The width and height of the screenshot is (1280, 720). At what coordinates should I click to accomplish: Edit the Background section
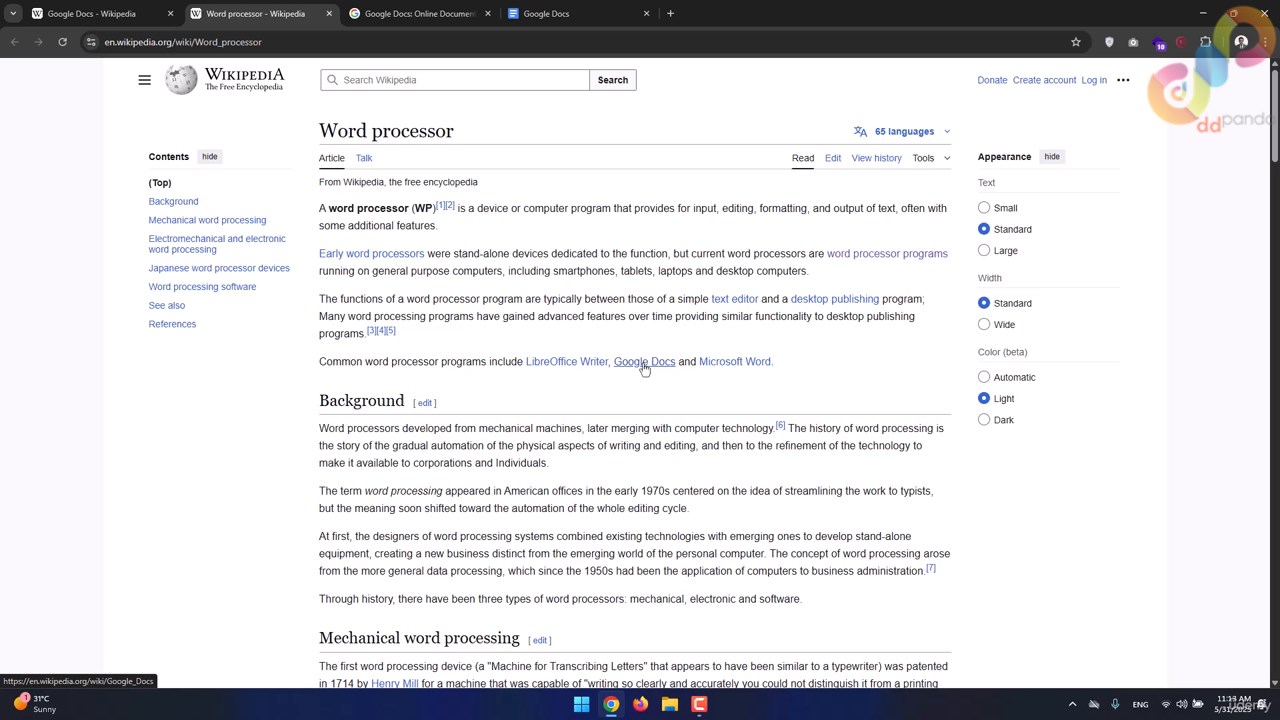coord(425,403)
